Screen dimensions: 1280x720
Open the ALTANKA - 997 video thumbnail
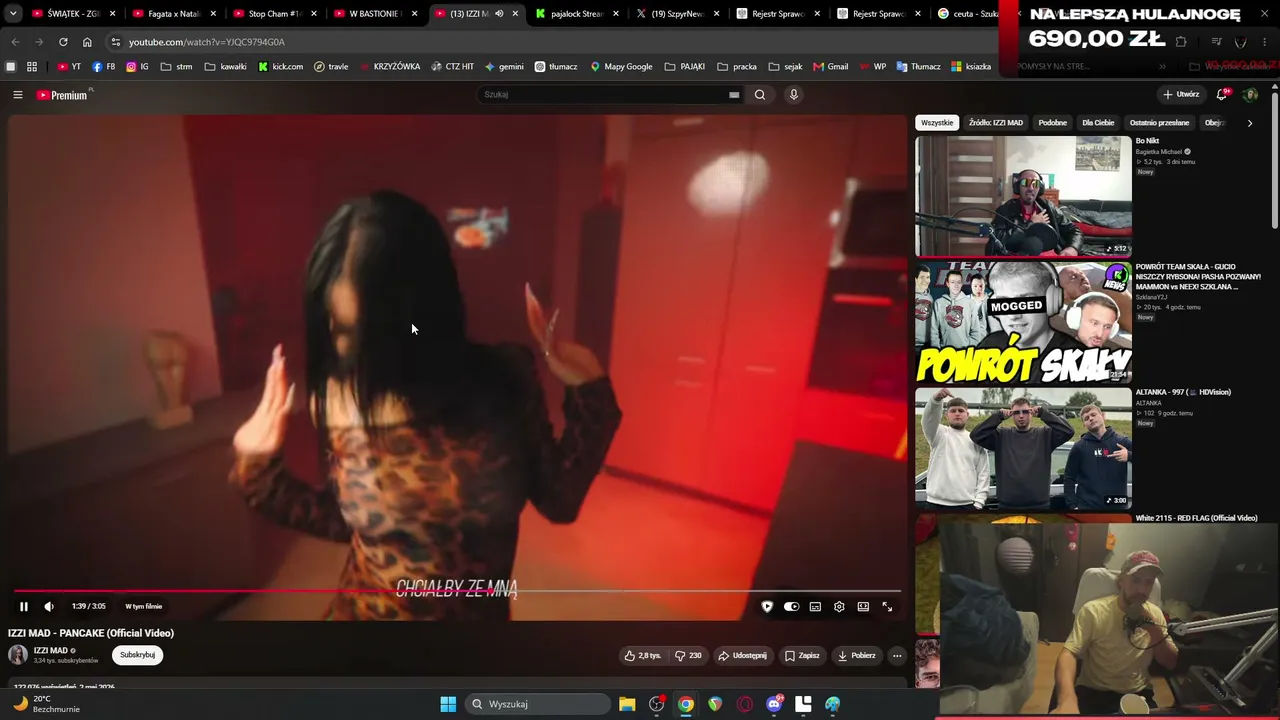[x=1023, y=448]
